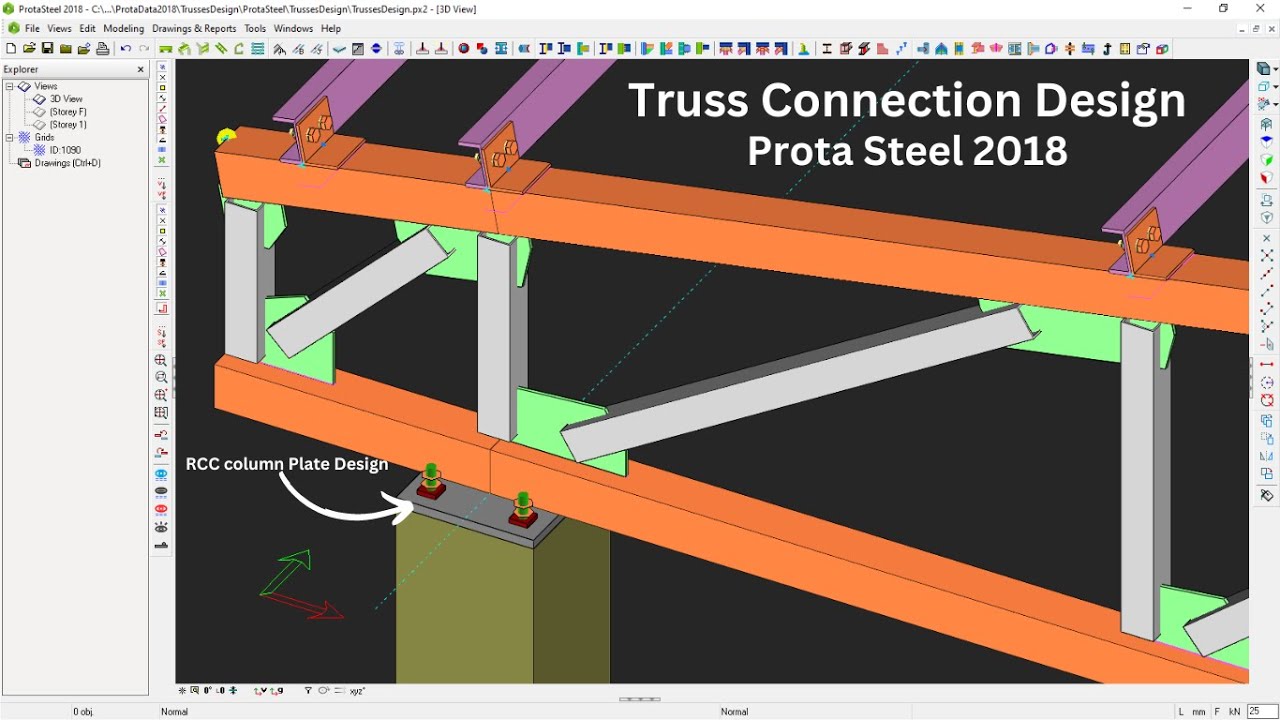Click the xyz" toggle in view bar
This screenshot has width=1280, height=720.
pos(357,691)
